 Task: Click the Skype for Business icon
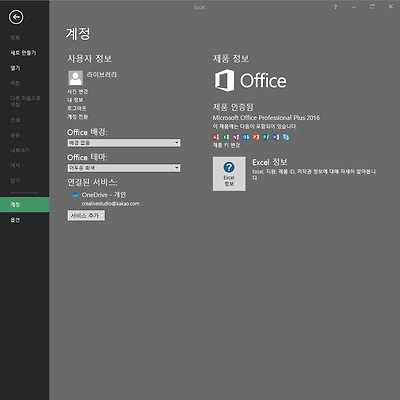pyautogui.click(x=286, y=137)
